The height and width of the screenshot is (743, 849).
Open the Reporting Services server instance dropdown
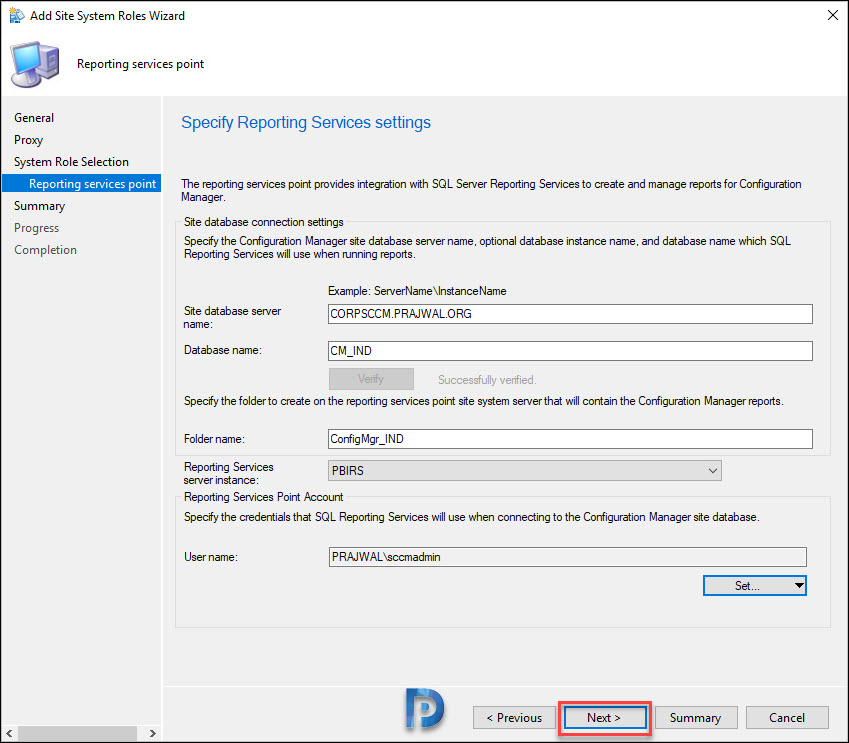[525, 471]
